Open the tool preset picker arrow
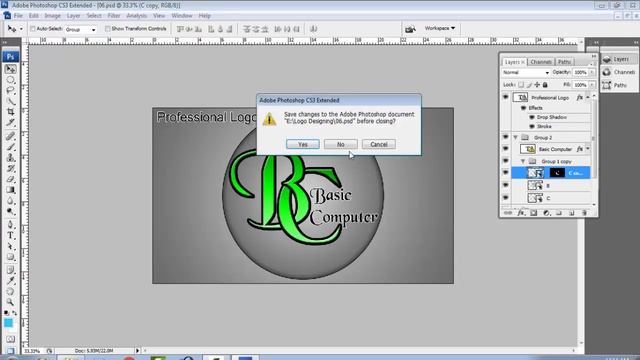This screenshot has height=360, width=640. pyautogui.click(x=21, y=29)
